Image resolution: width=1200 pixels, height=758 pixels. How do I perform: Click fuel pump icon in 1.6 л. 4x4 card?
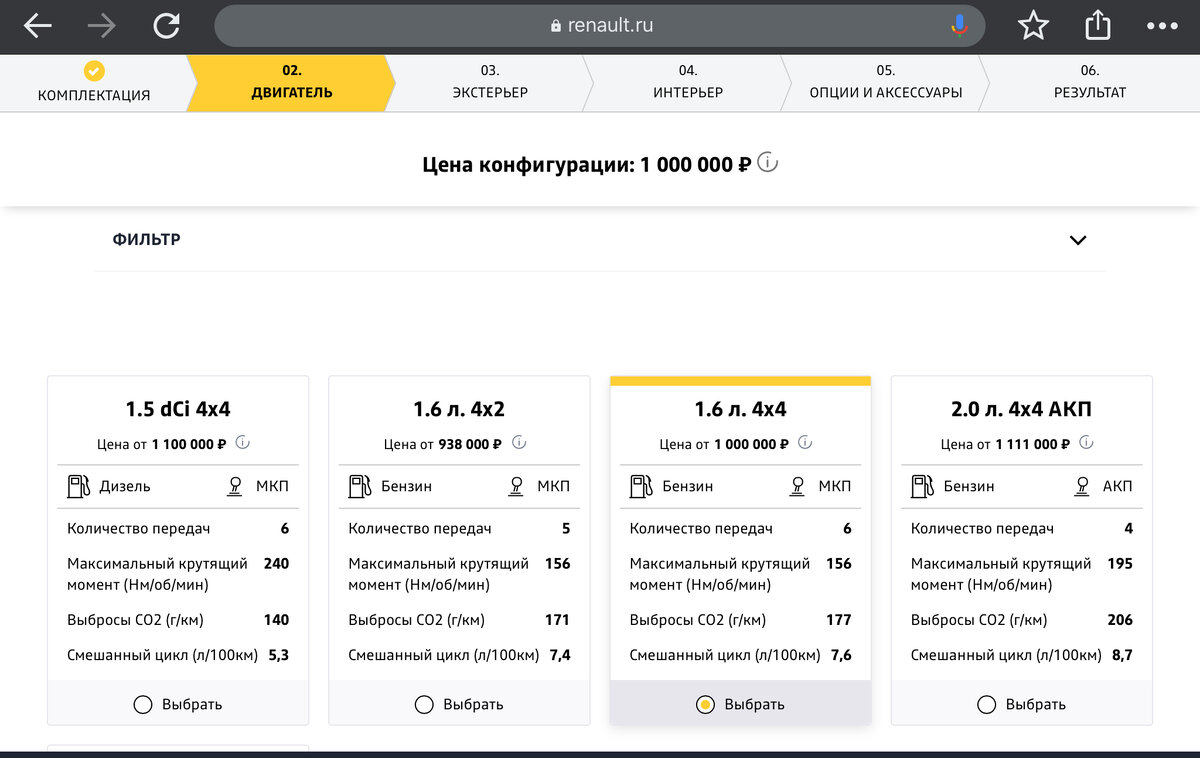641,486
